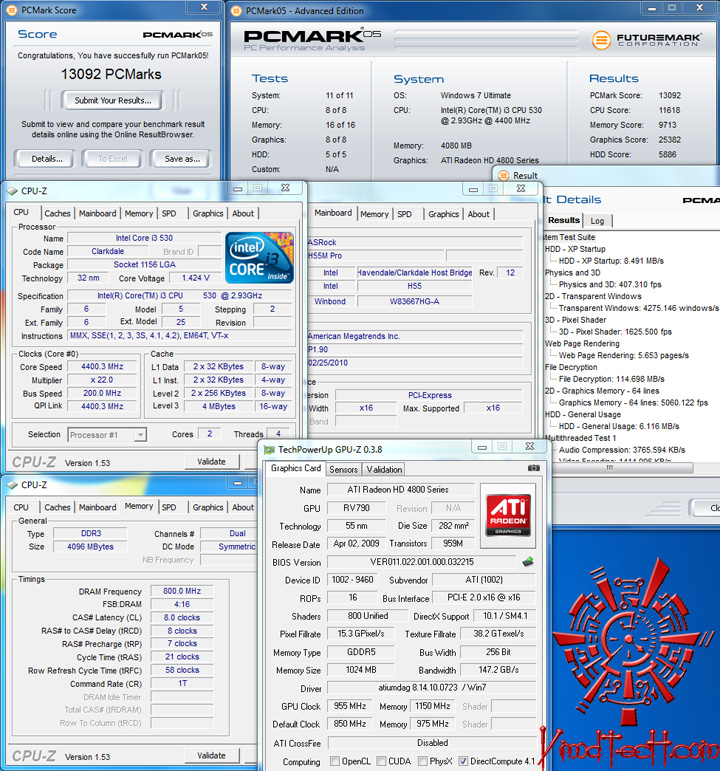Click the PCMark05 Advanced Edition title icon
720x771 pixels.
coord(237,10)
